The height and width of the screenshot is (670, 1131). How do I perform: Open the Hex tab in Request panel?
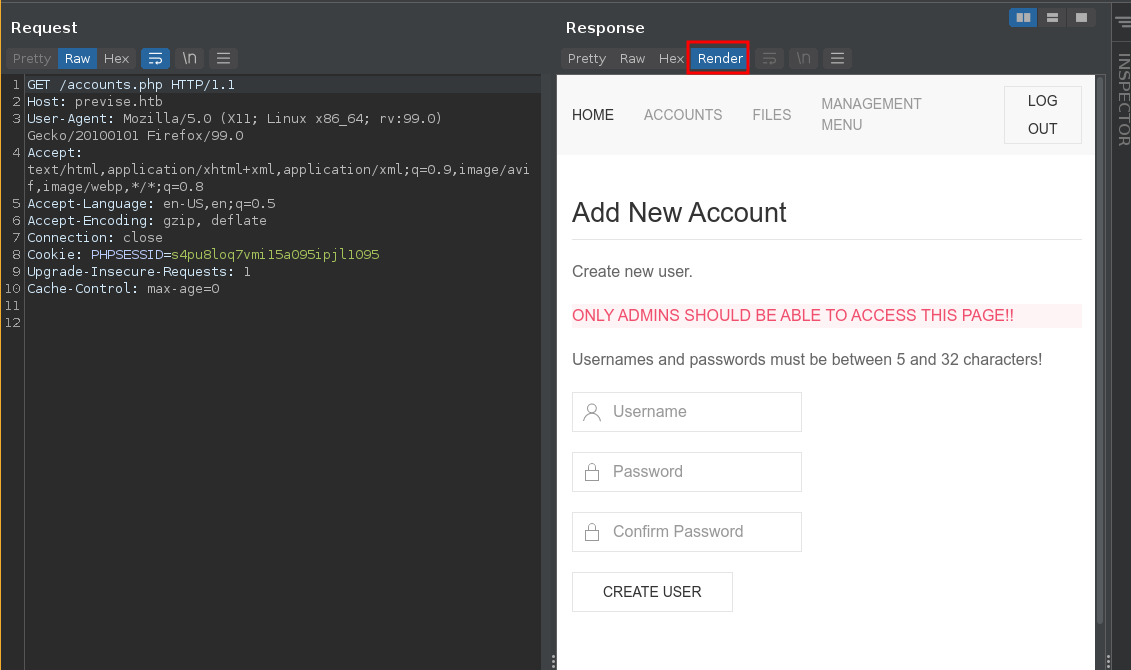pos(117,59)
